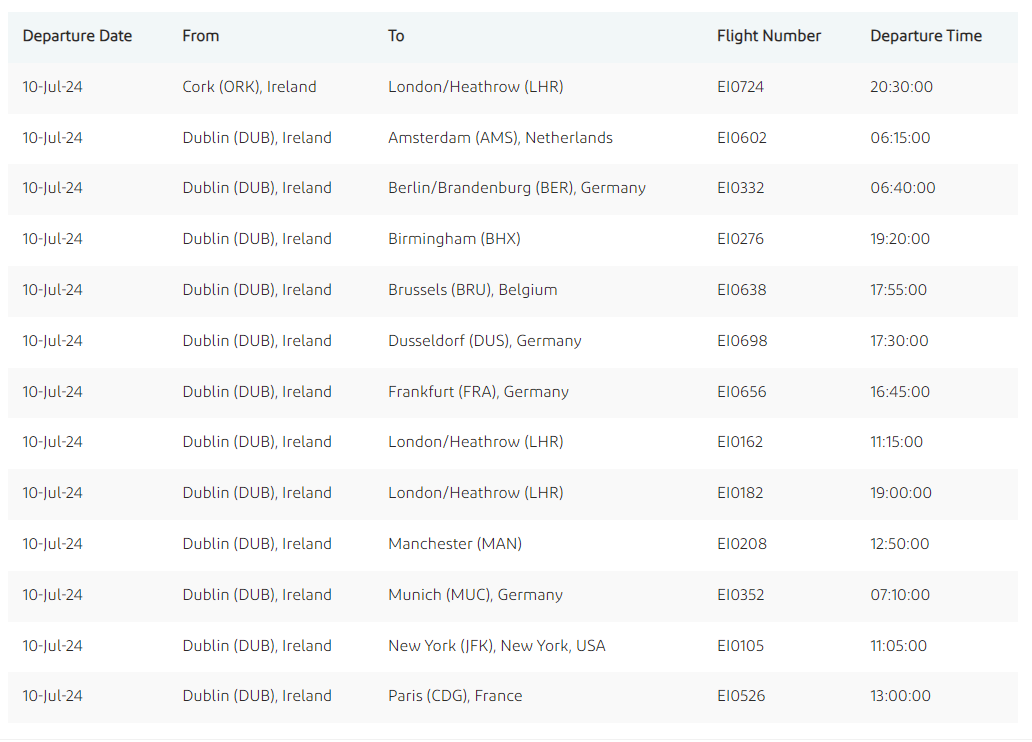Select flight EI0182 to London/Heathrow

tap(740, 493)
